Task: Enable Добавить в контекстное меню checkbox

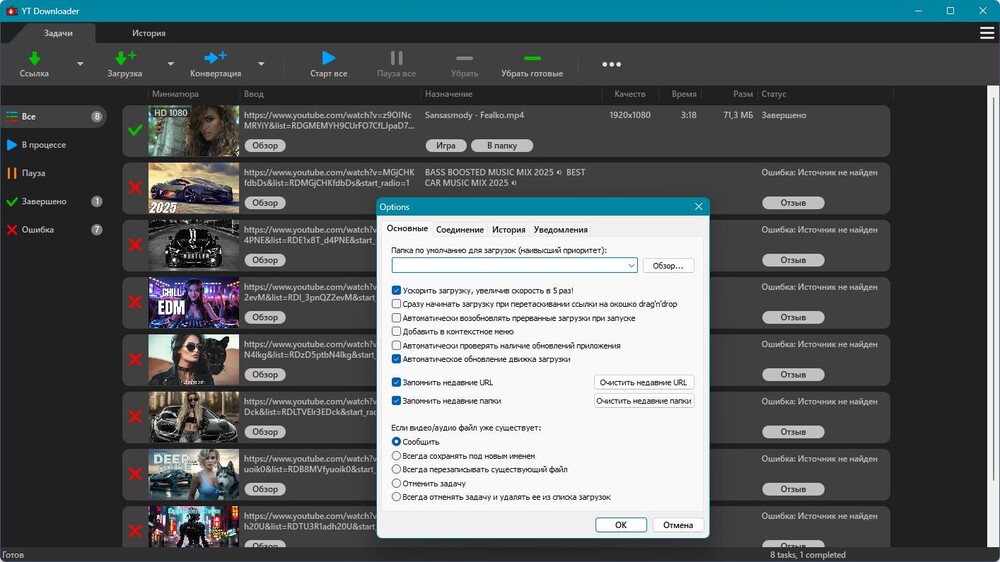Action: tap(397, 331)
